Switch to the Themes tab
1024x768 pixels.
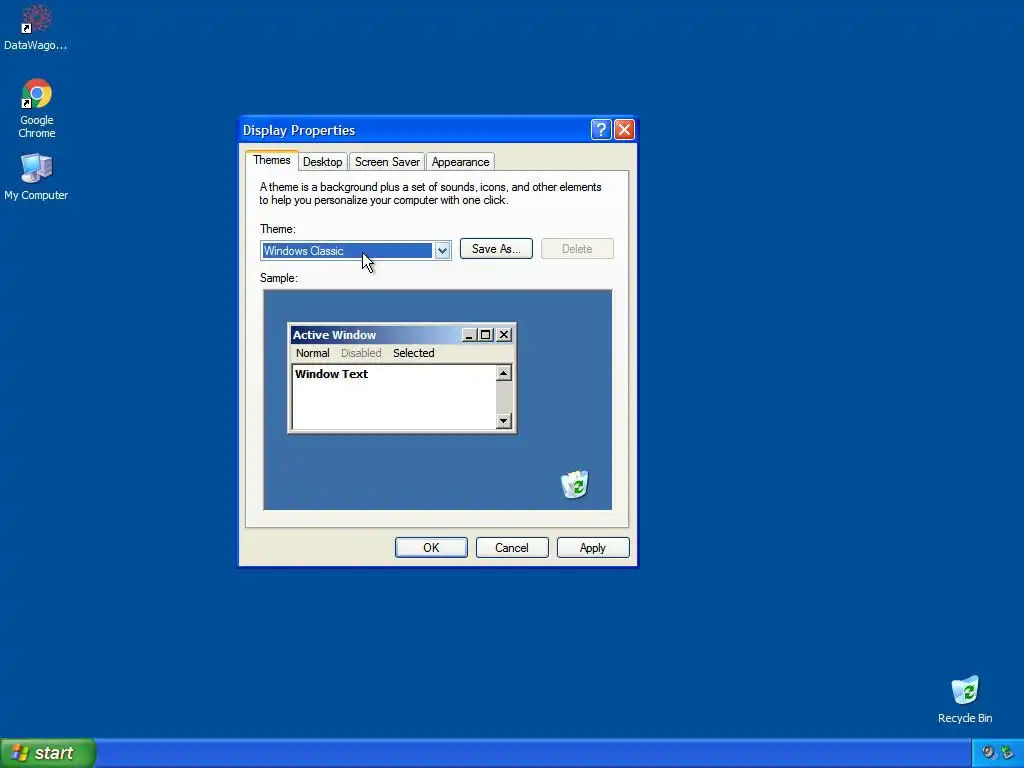click(x=272, y=161)
